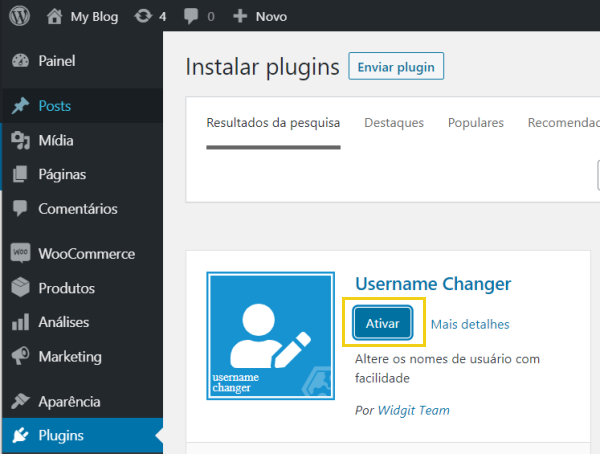Open the Posts menu
The image size is (600, 454).
click(x=55, y=106)
